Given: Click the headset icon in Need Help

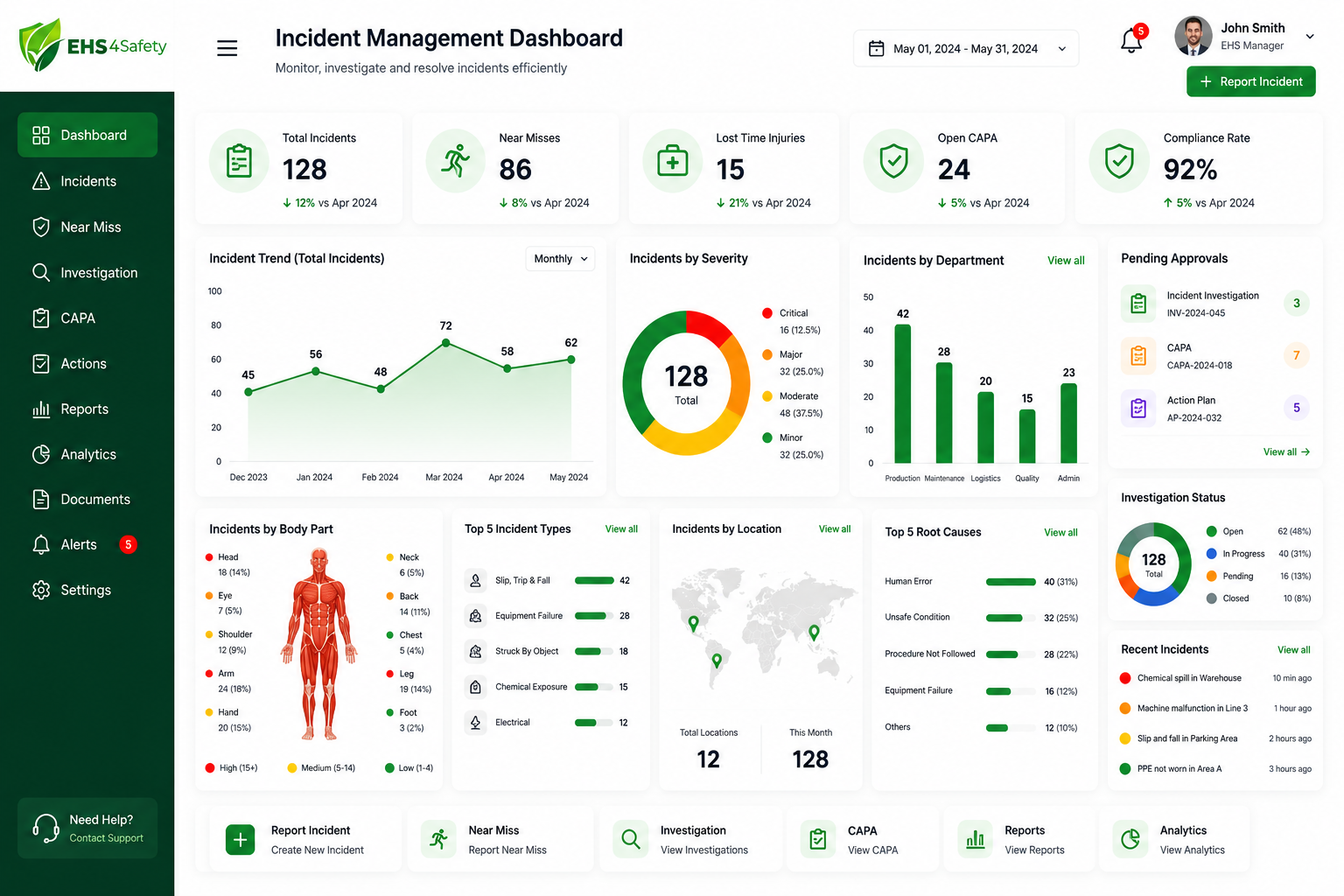Looking at the screenshot, I should pyautogui.click(x=45, y=828).
